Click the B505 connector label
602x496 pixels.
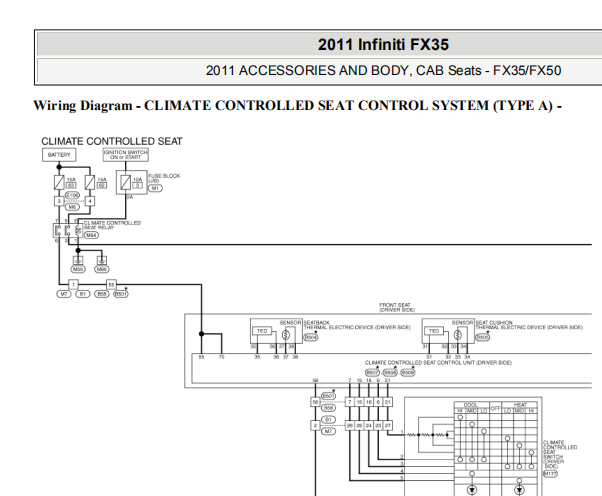[483, 337]
